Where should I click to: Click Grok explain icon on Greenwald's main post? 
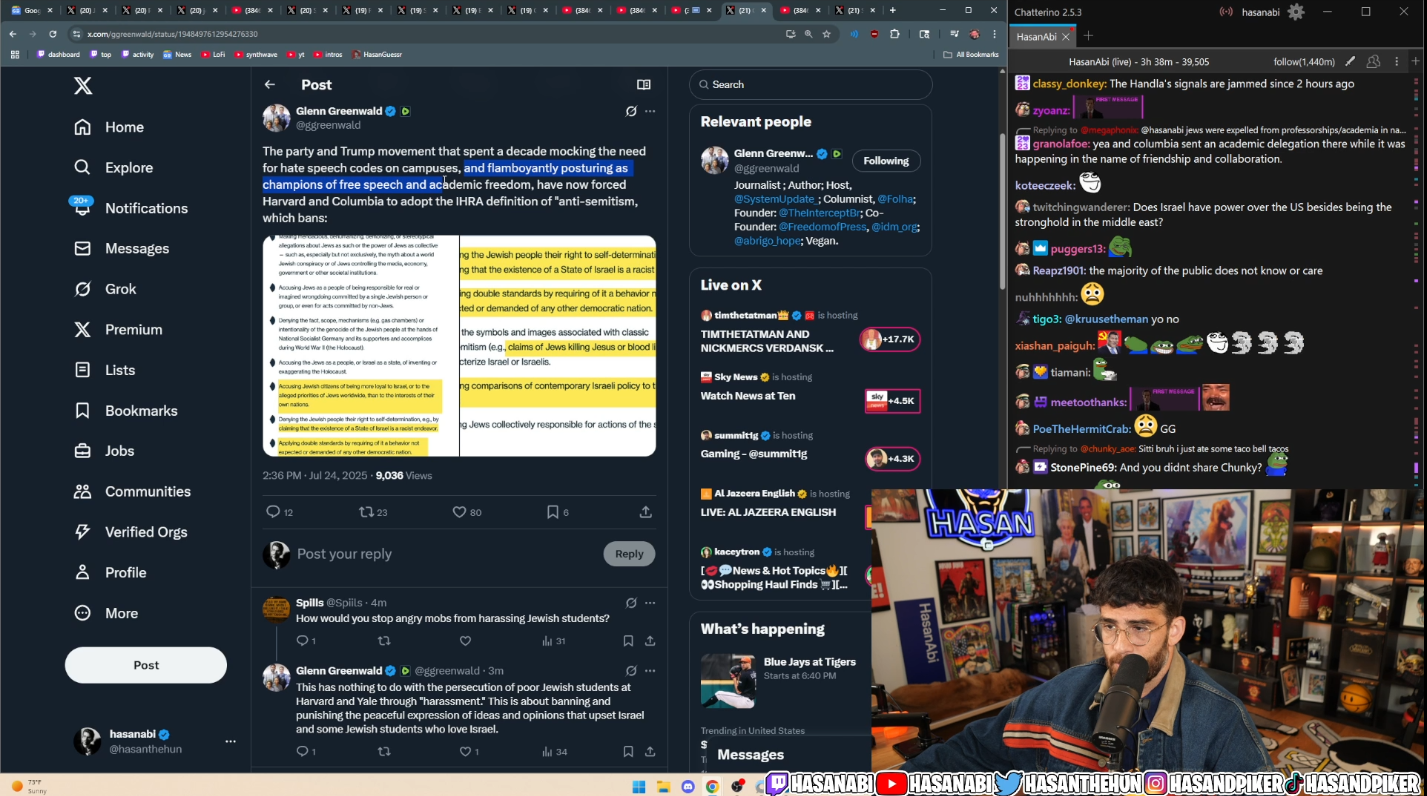point(631,111)
